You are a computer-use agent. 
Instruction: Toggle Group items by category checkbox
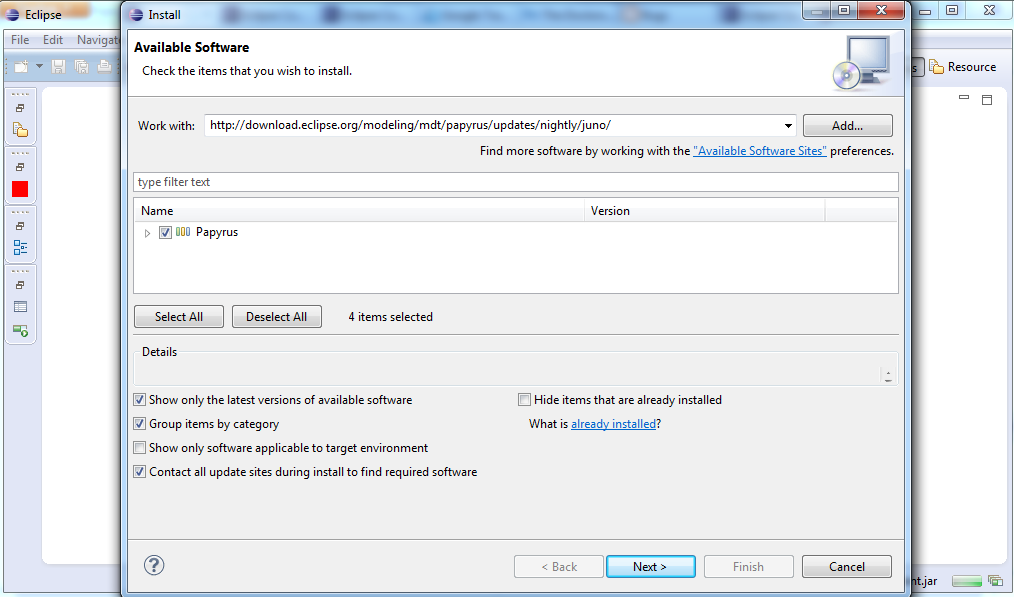click(139, 424)
